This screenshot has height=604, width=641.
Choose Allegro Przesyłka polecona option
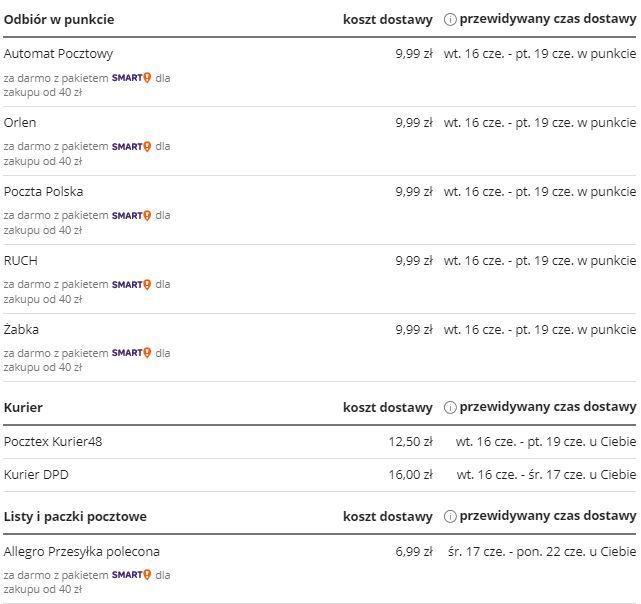click(82, 551)
